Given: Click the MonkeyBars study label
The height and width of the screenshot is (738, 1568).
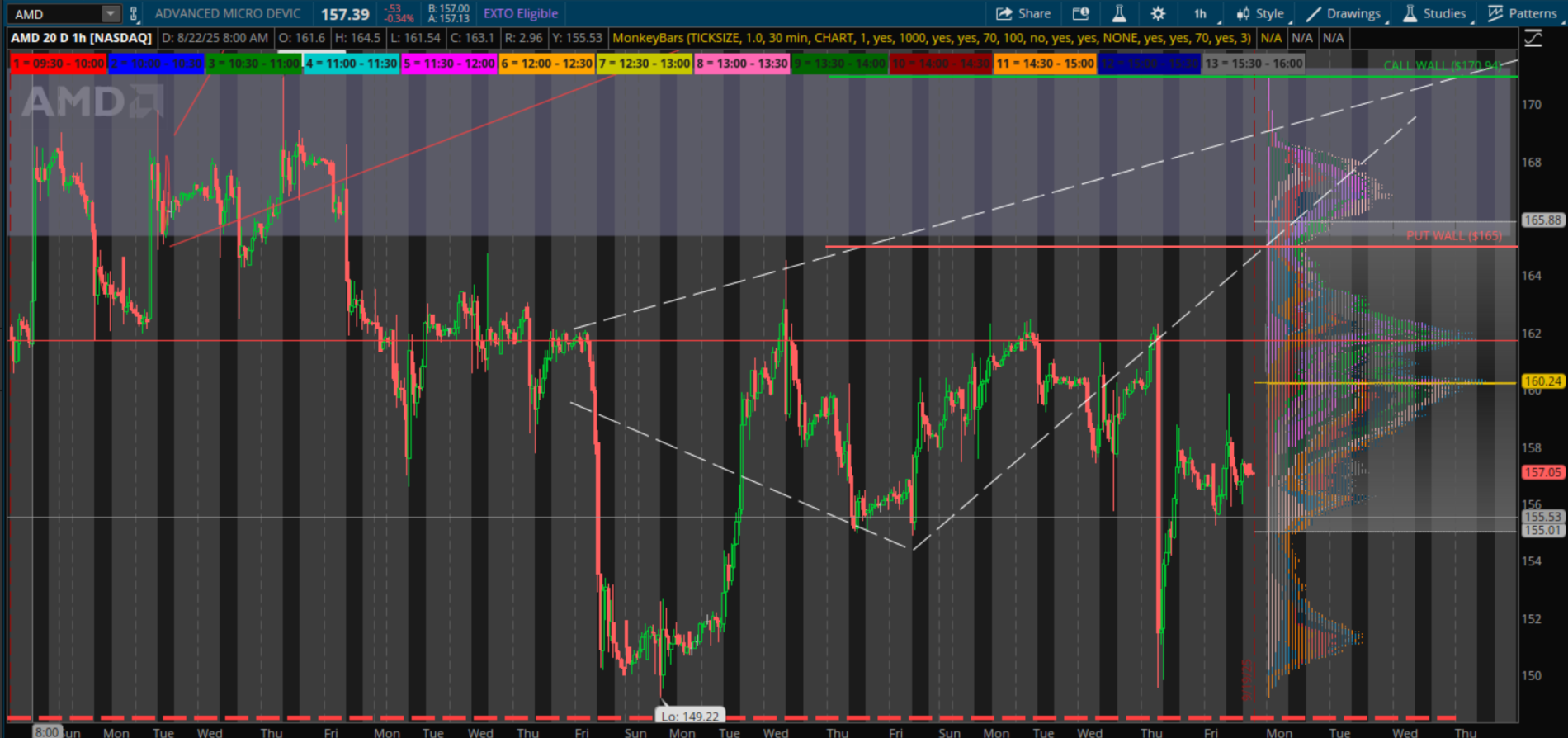Looking at the screenshot, I should coord(931,38).
